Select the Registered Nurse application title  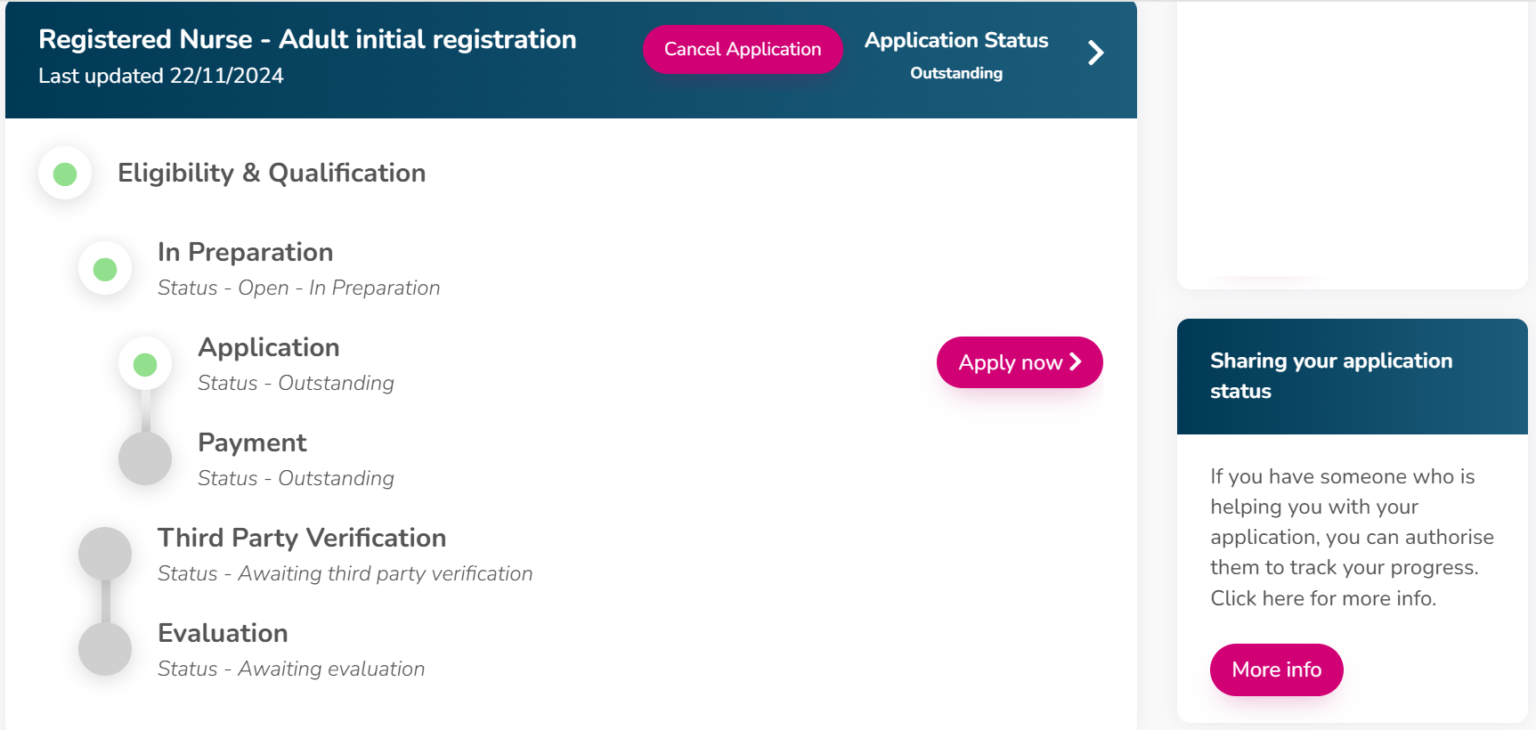(x=307, y=39)
